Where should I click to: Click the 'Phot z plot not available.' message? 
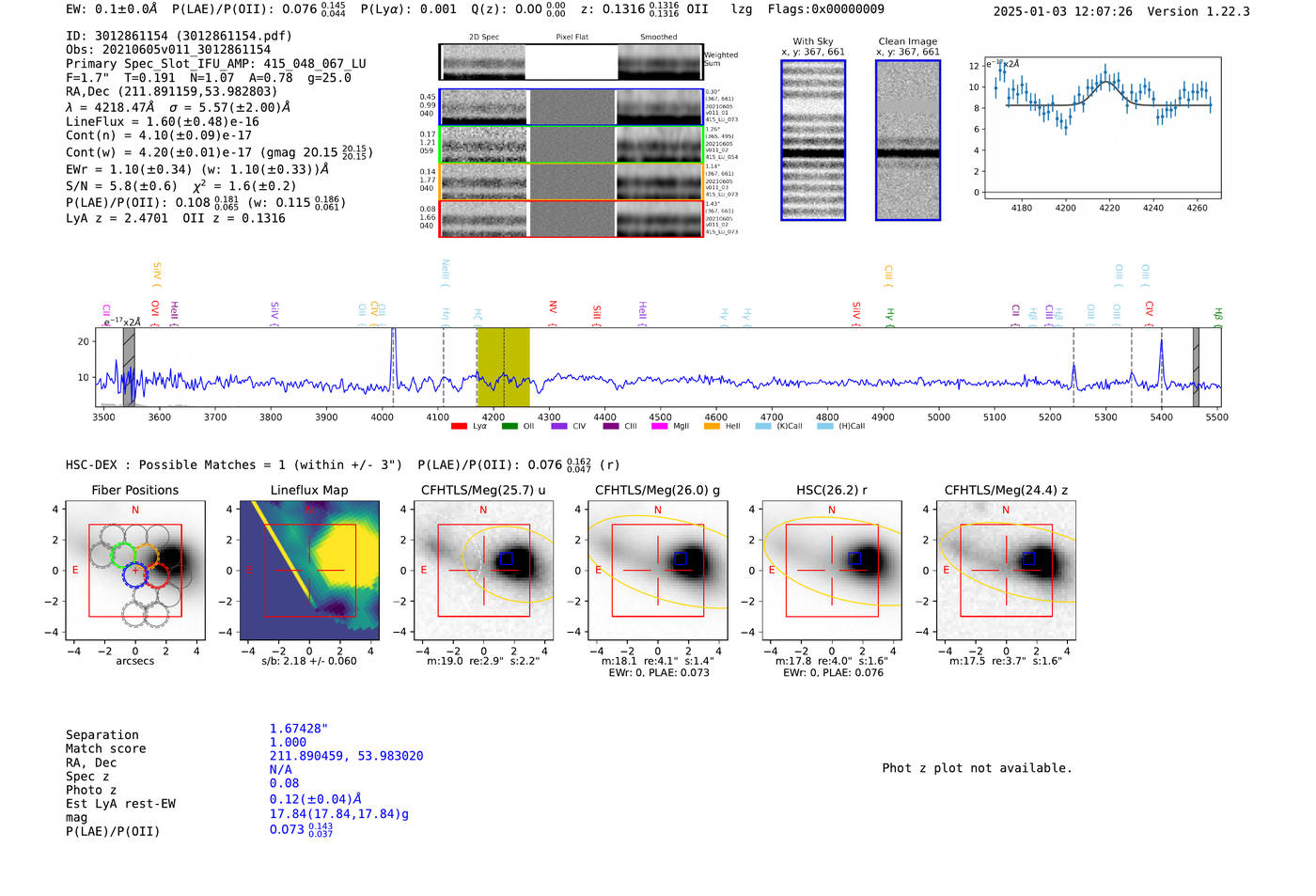pyautogui.click(x=977, y=768)
